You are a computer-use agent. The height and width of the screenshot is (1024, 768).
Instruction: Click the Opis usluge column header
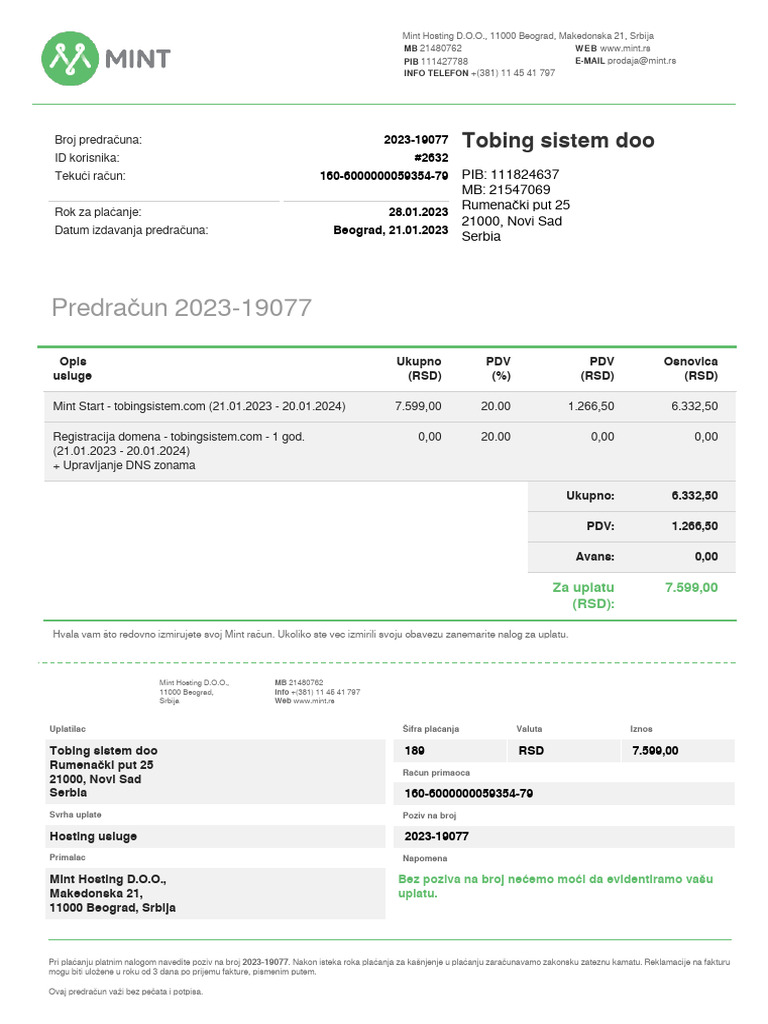(72, 368)
